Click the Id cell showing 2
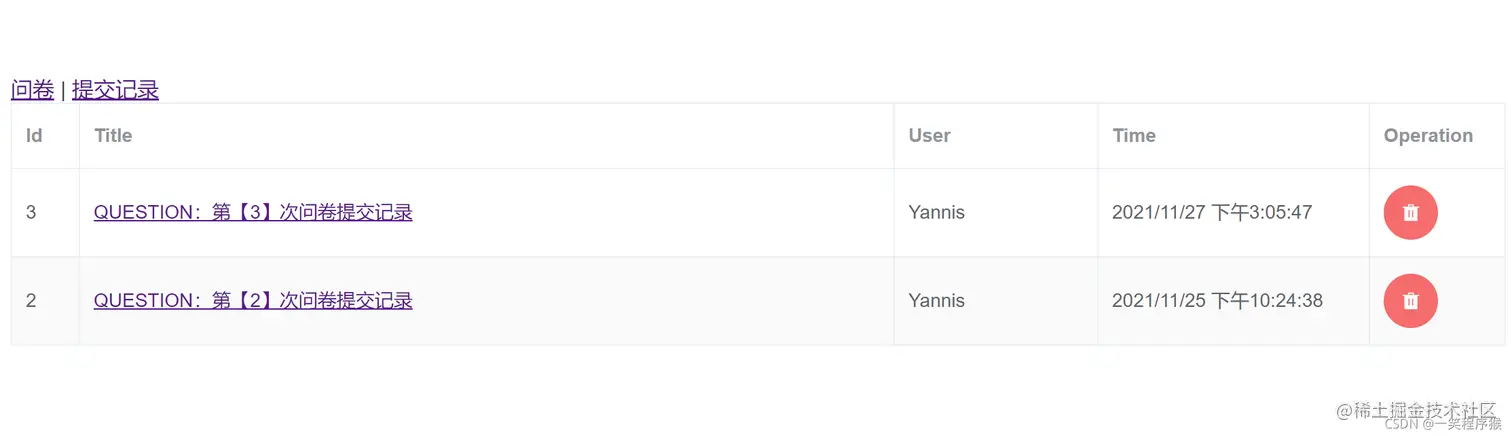The height and width of the screenshot is (436, 1512). tap(45, 301)
